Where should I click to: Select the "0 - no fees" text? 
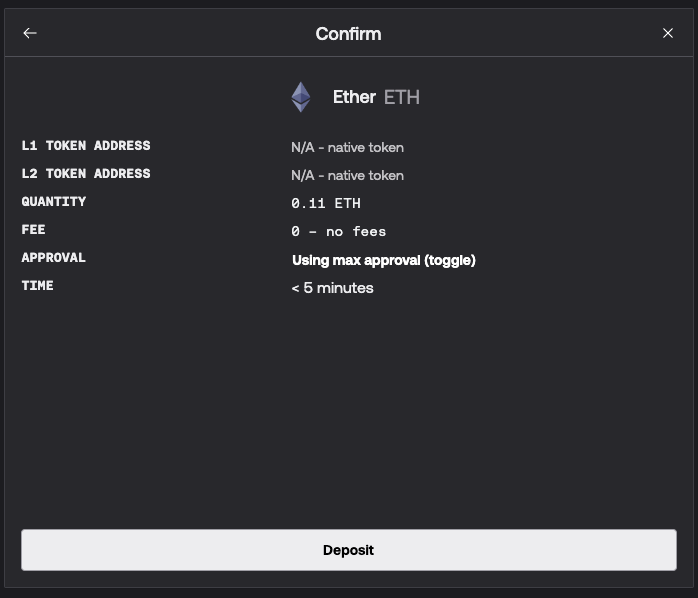click(x=338, y=231)
